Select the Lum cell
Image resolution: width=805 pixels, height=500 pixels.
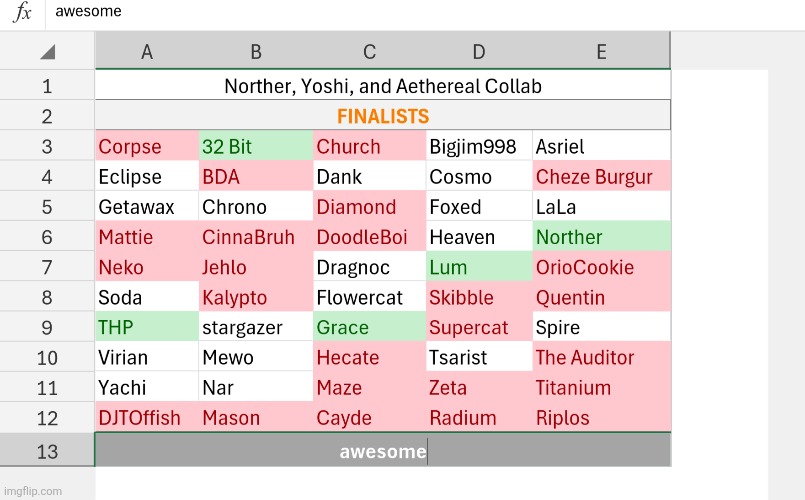479,267
